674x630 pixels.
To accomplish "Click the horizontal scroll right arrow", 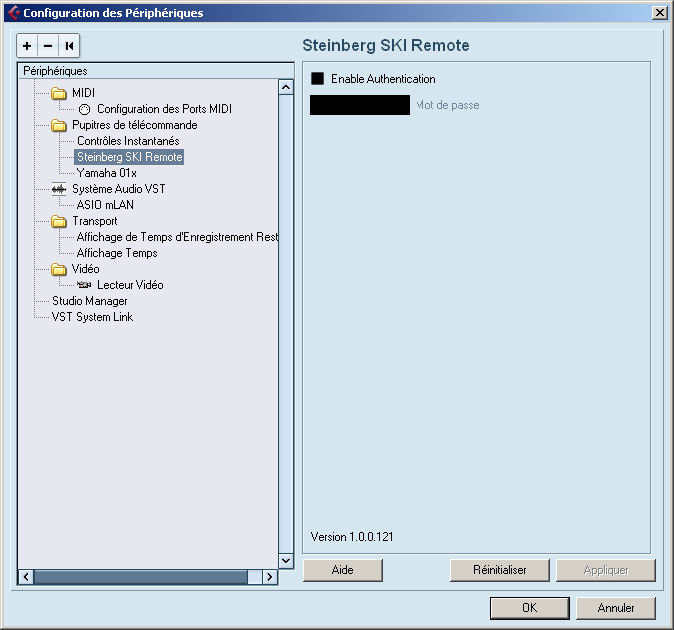I will tap(270, 577).
